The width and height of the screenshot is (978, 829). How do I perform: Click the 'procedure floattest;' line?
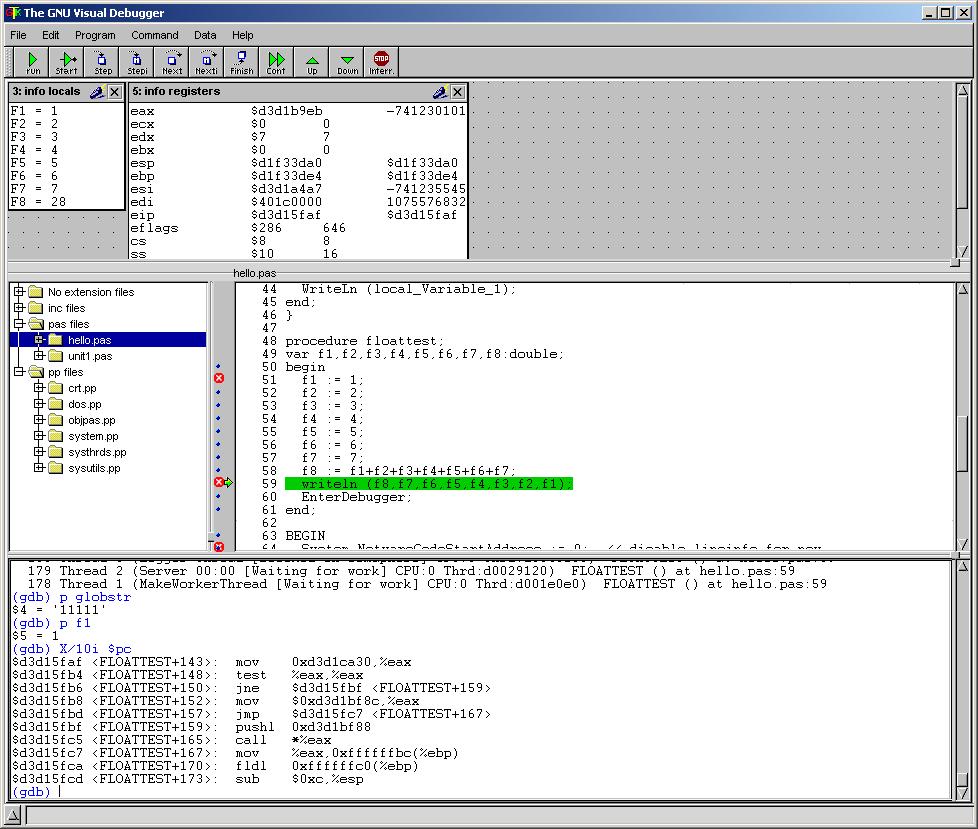point(364,341)
